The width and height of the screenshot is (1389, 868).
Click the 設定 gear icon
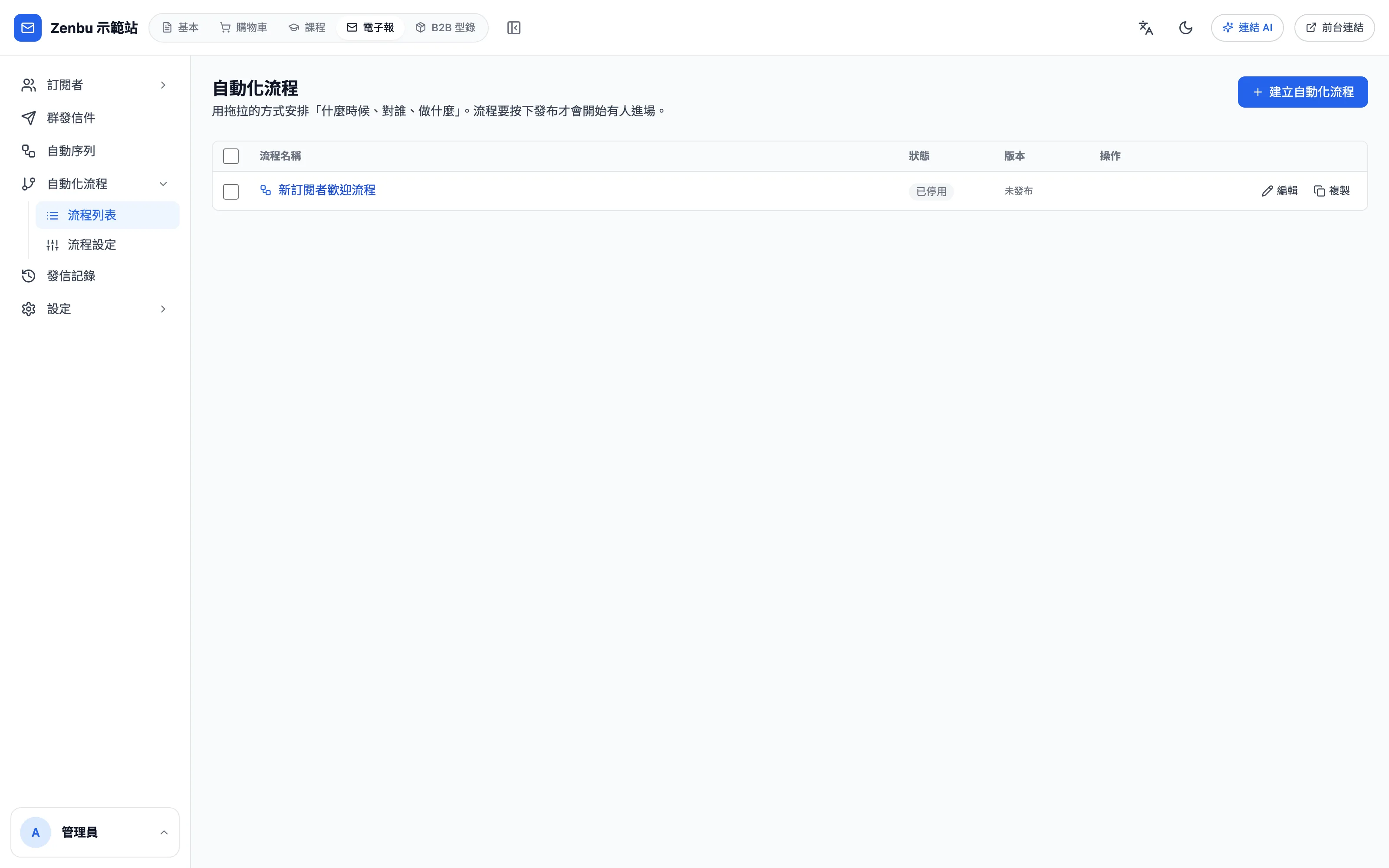click(x=29, y=309)
